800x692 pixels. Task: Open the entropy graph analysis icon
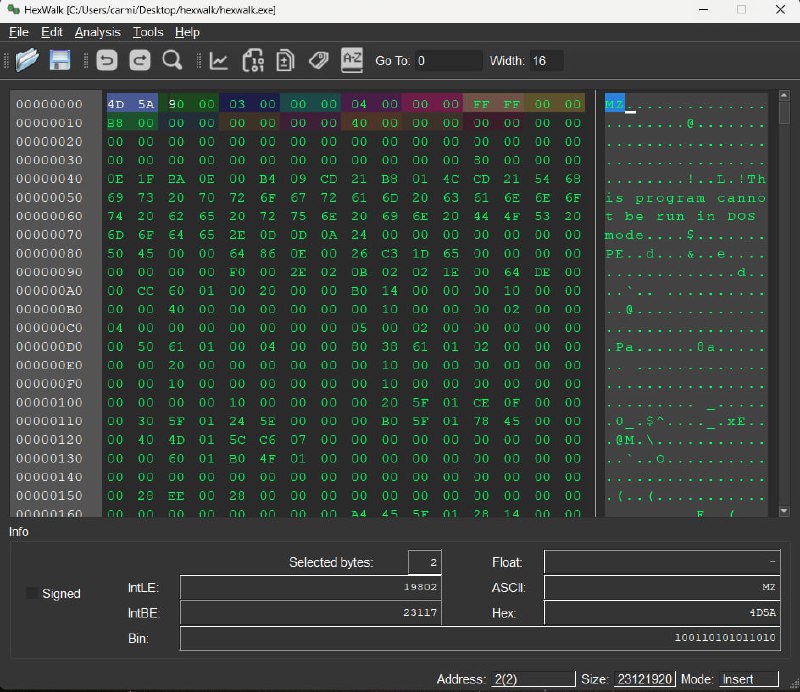tap(219, 60)
